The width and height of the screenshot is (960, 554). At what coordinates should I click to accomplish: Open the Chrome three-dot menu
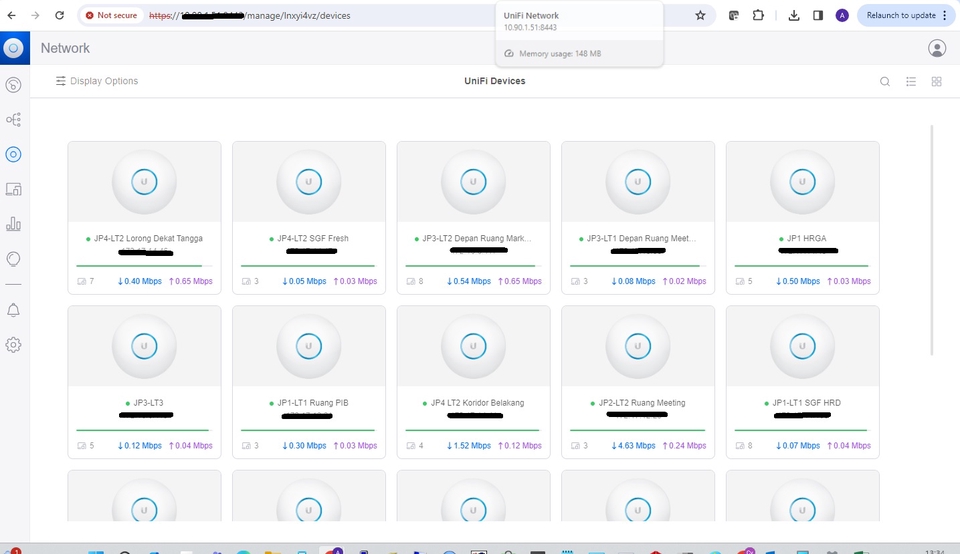pyautogui.click(x=945, y=15)
